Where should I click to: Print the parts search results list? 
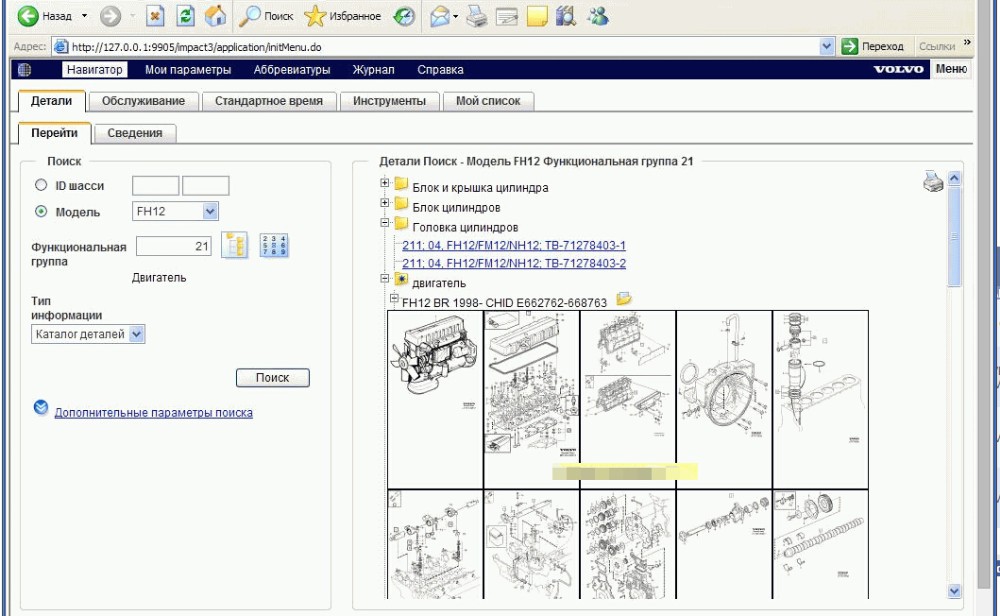click(x=933, y=182)
